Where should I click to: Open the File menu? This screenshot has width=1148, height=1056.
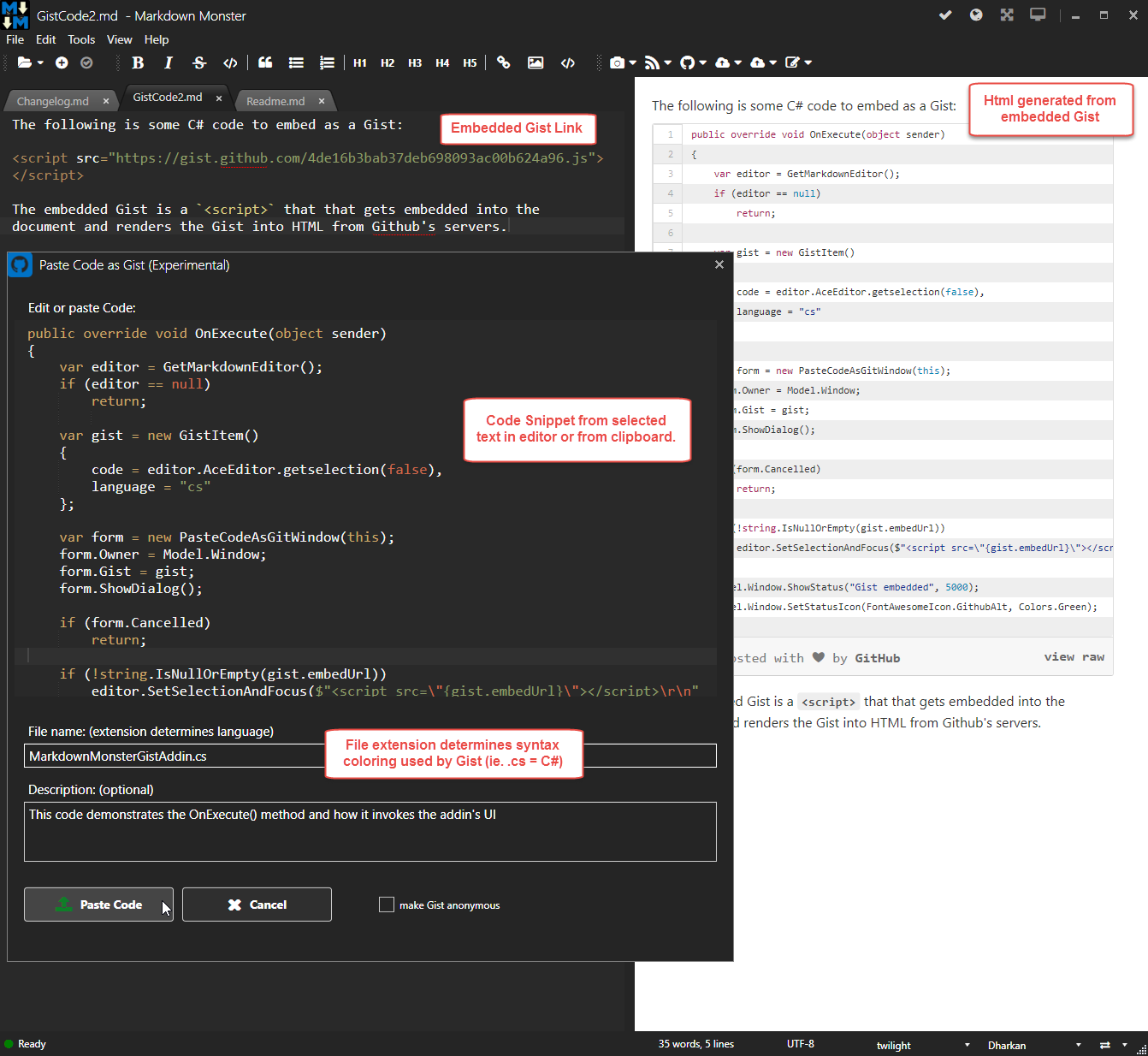click(x=15, y=39)
